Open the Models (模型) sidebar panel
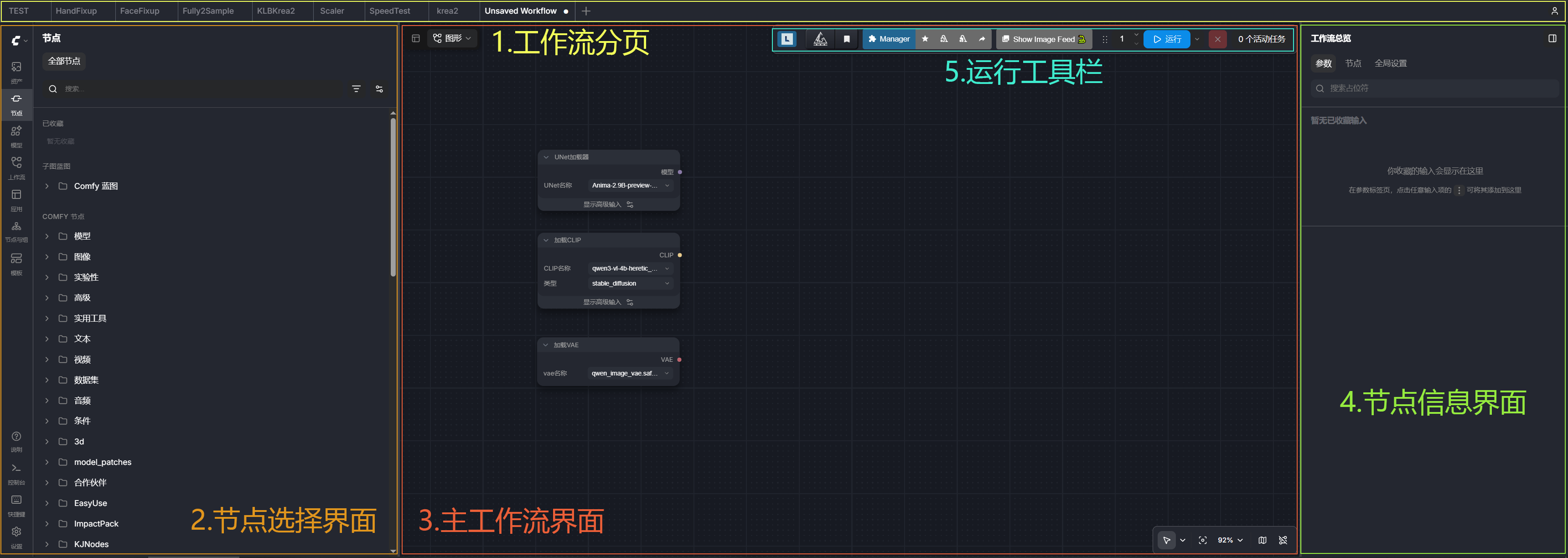This screenshot has width=1568, height=558. pyautogui.click(x=16, y=136)
